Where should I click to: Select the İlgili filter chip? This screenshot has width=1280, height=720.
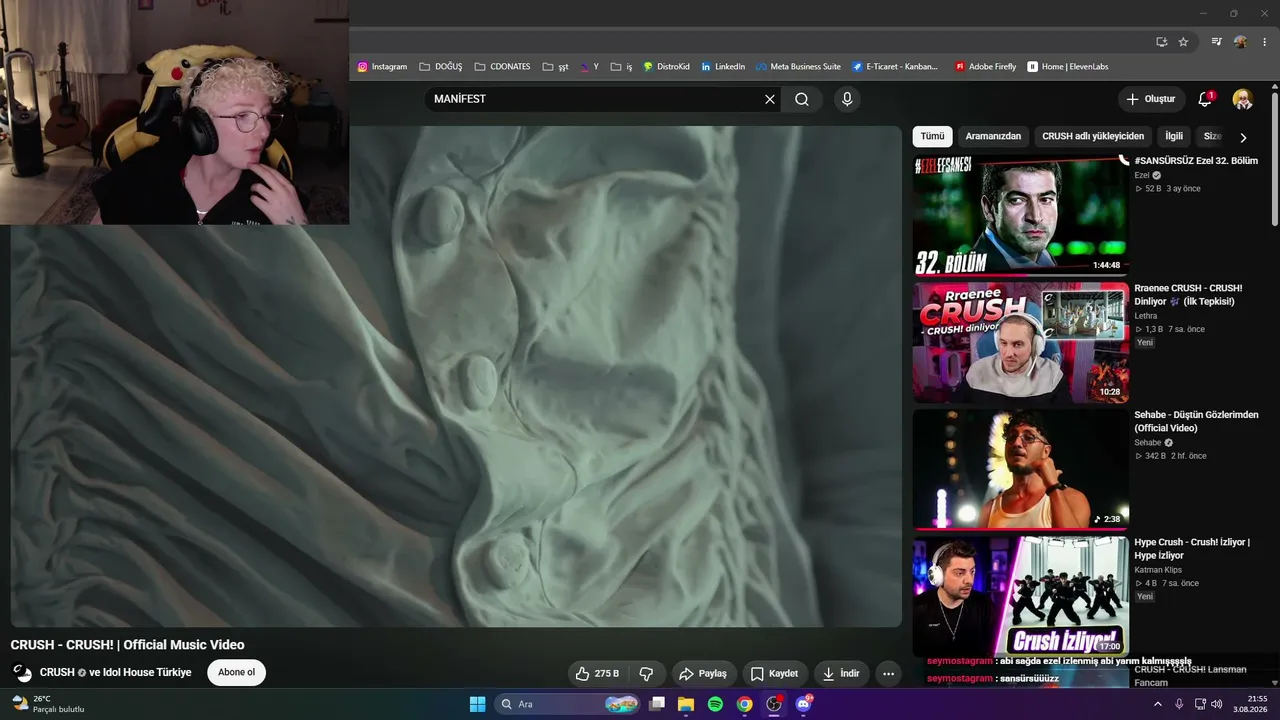(x=1174, y=136)
